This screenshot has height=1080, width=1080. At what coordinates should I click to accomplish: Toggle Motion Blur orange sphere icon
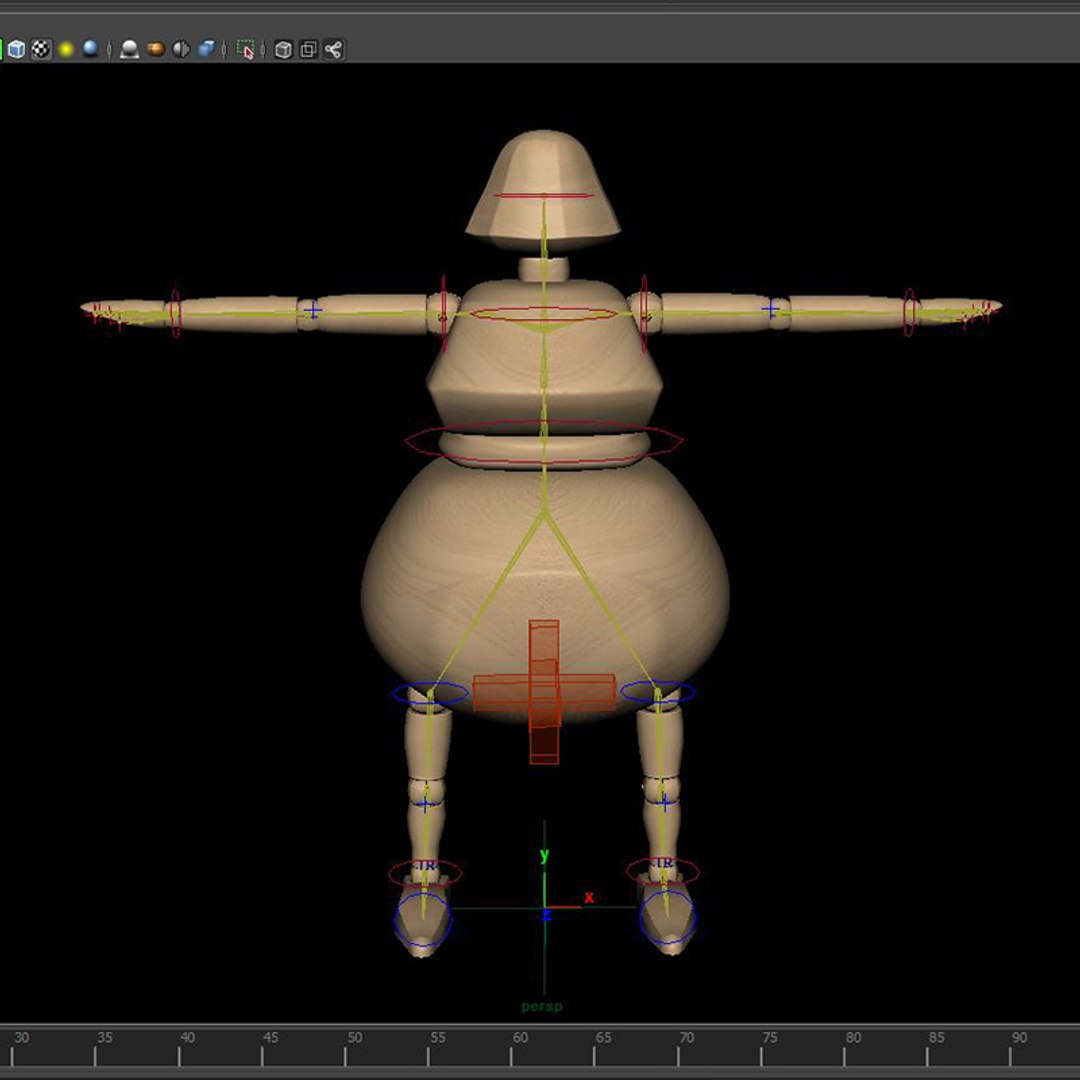tap(156, 49)
